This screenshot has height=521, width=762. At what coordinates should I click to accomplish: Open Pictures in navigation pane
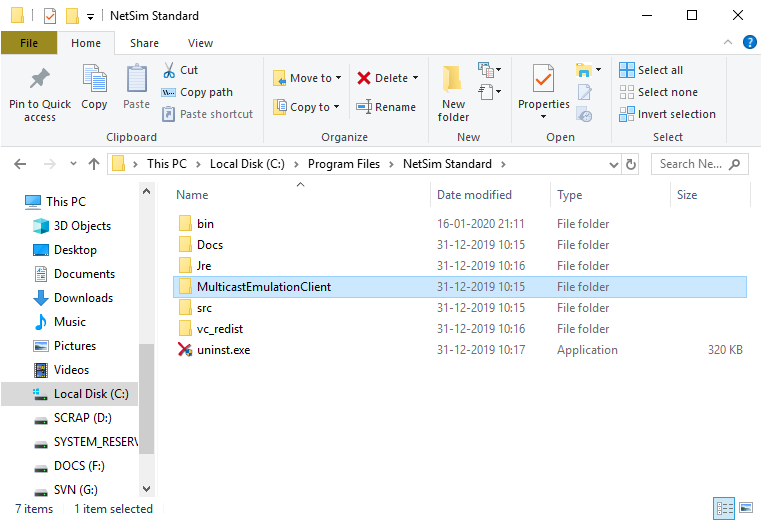point(64,346)
